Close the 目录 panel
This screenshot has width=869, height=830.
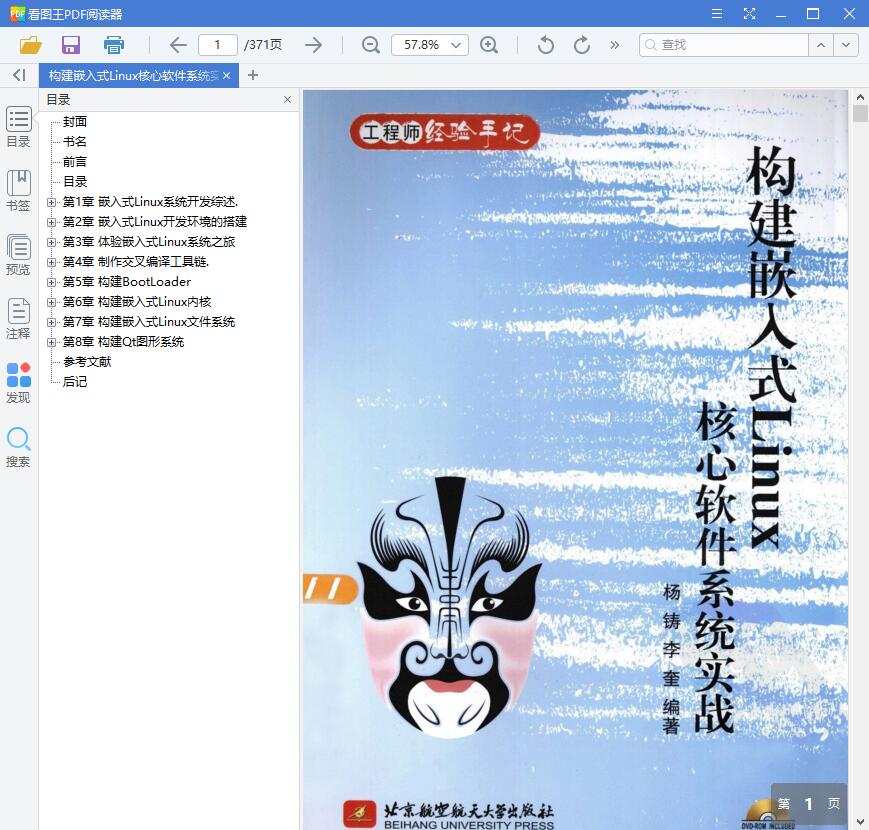[x=287, y=99]
